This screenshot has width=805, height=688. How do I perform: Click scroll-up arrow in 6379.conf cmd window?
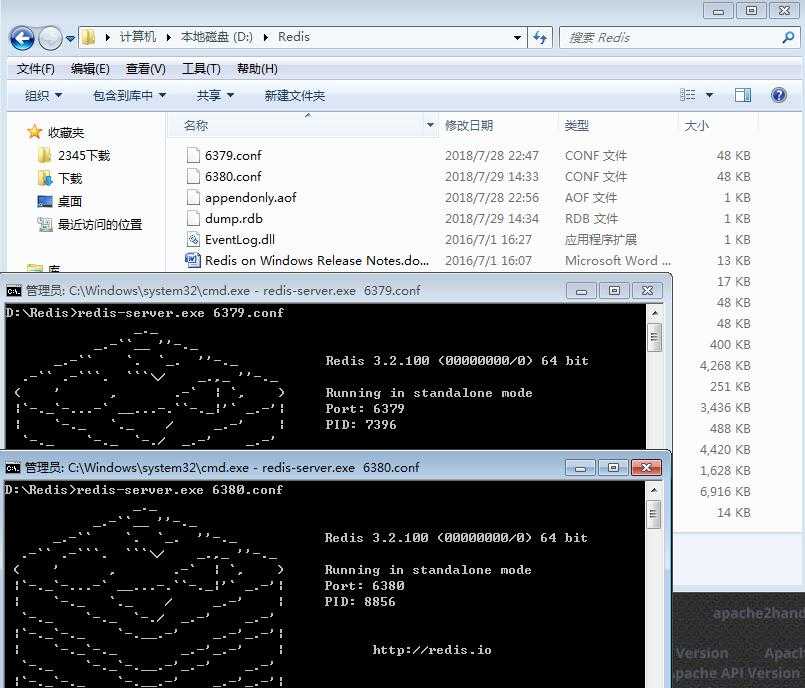coord(655,313)
